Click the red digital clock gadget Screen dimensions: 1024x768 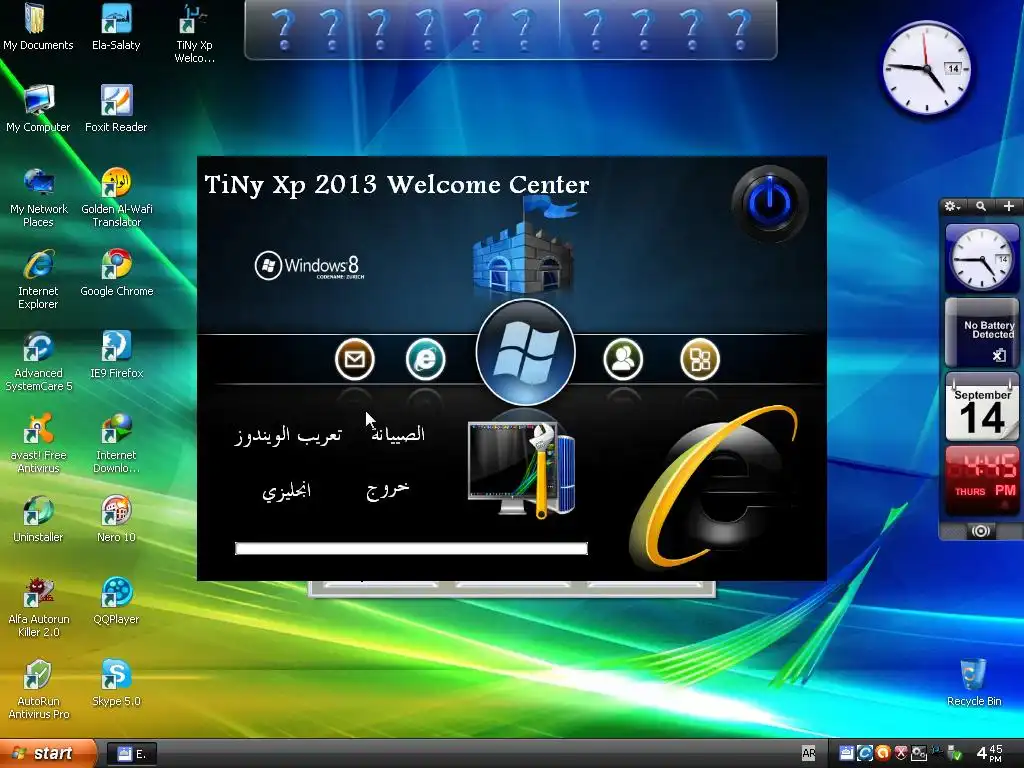click(x=982, y=479)
